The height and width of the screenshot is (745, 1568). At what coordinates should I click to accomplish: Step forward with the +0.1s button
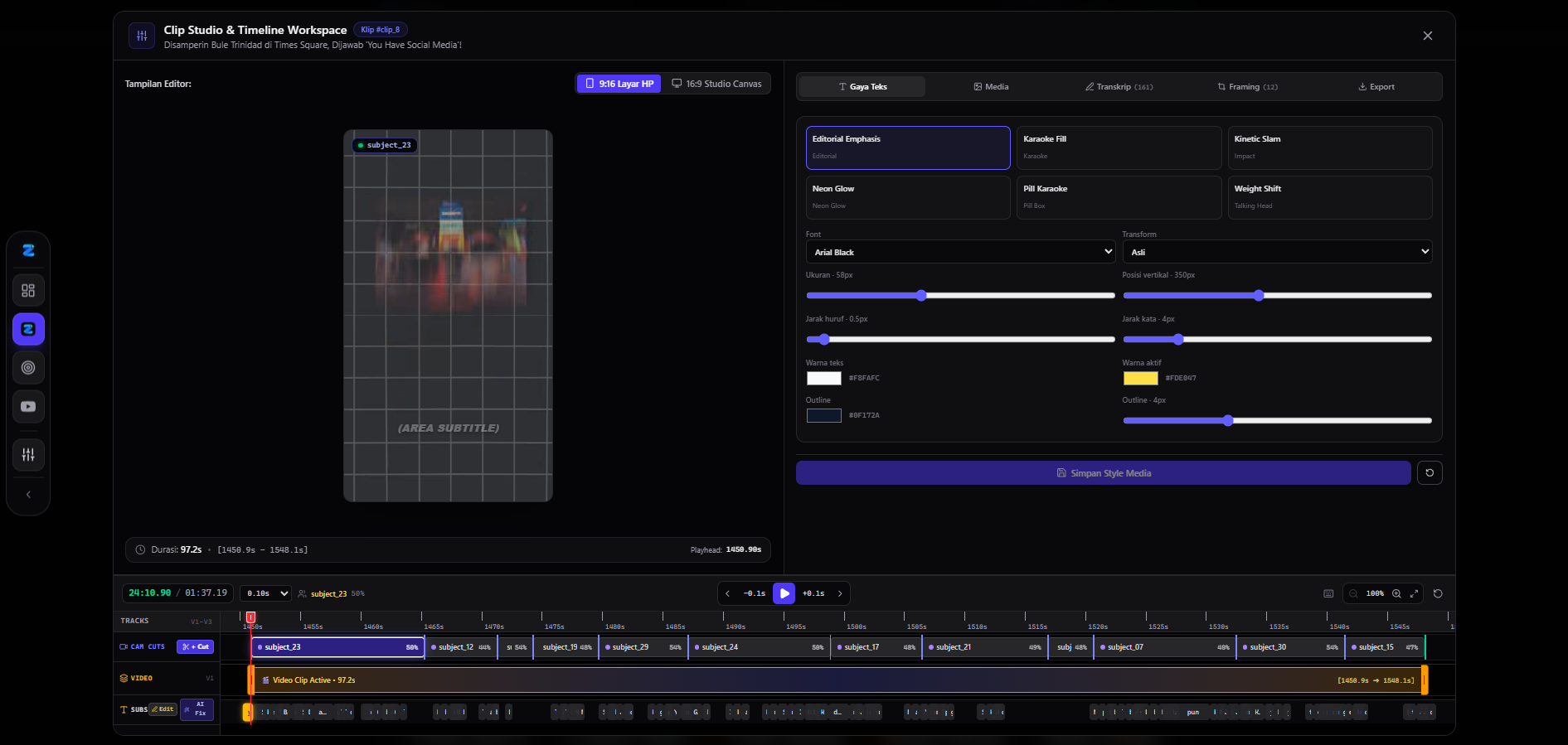(813, 593)
